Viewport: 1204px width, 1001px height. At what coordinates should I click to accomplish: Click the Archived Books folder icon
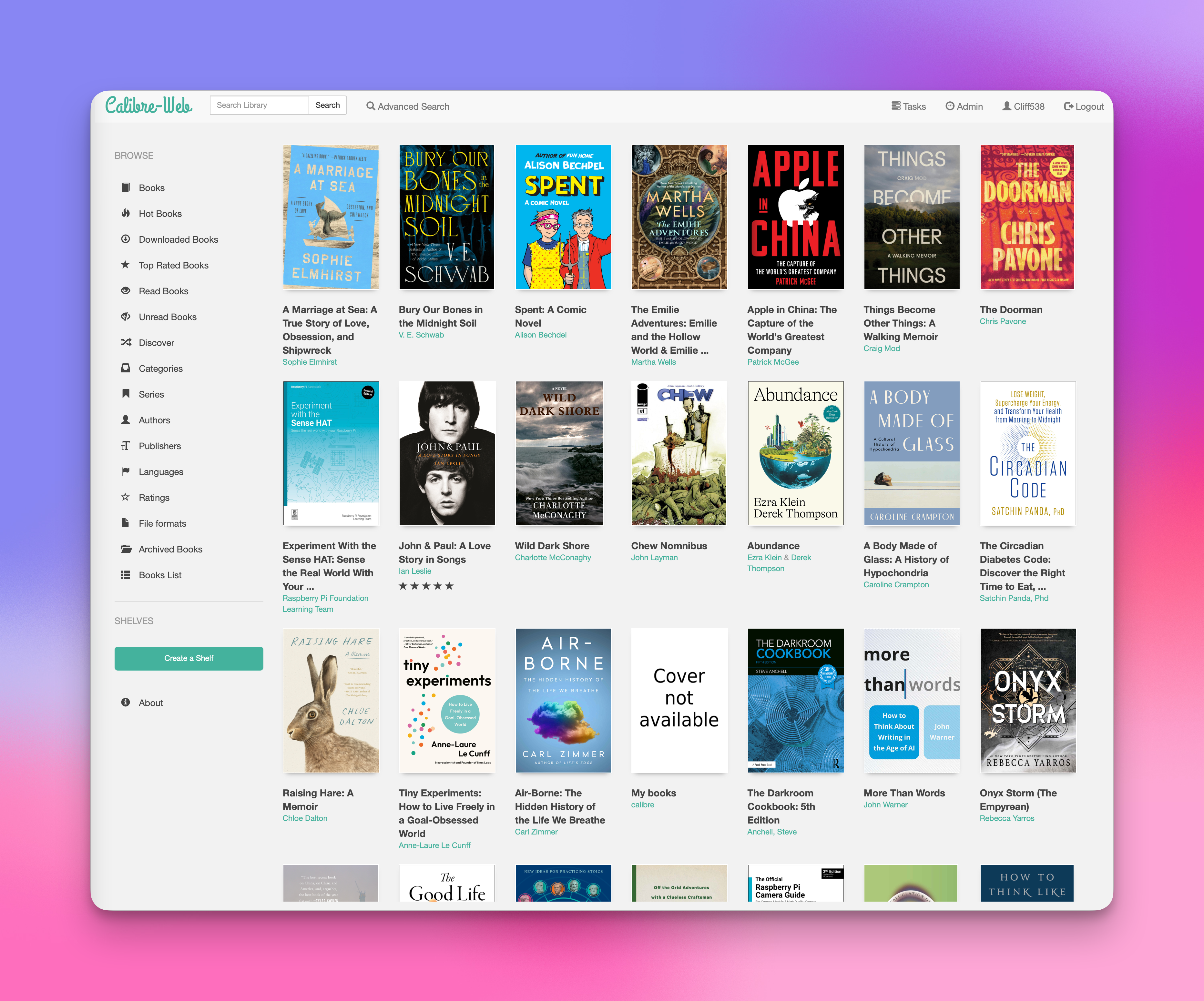click(126, 549)
